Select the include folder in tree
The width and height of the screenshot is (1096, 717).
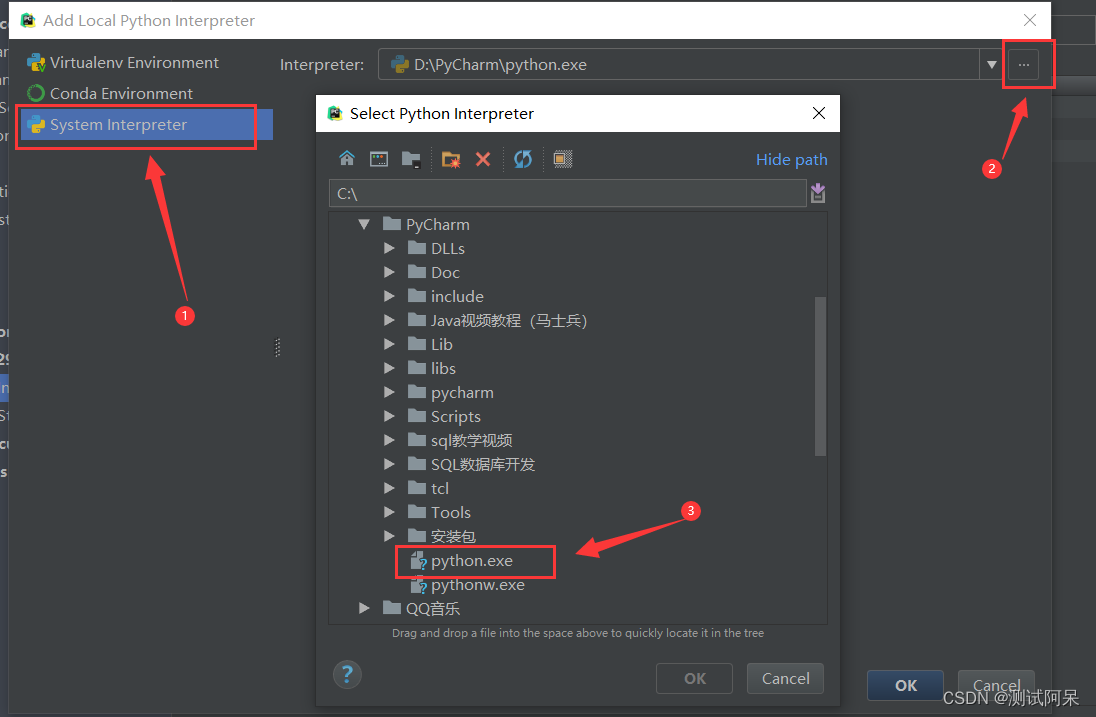pos(446,296)
